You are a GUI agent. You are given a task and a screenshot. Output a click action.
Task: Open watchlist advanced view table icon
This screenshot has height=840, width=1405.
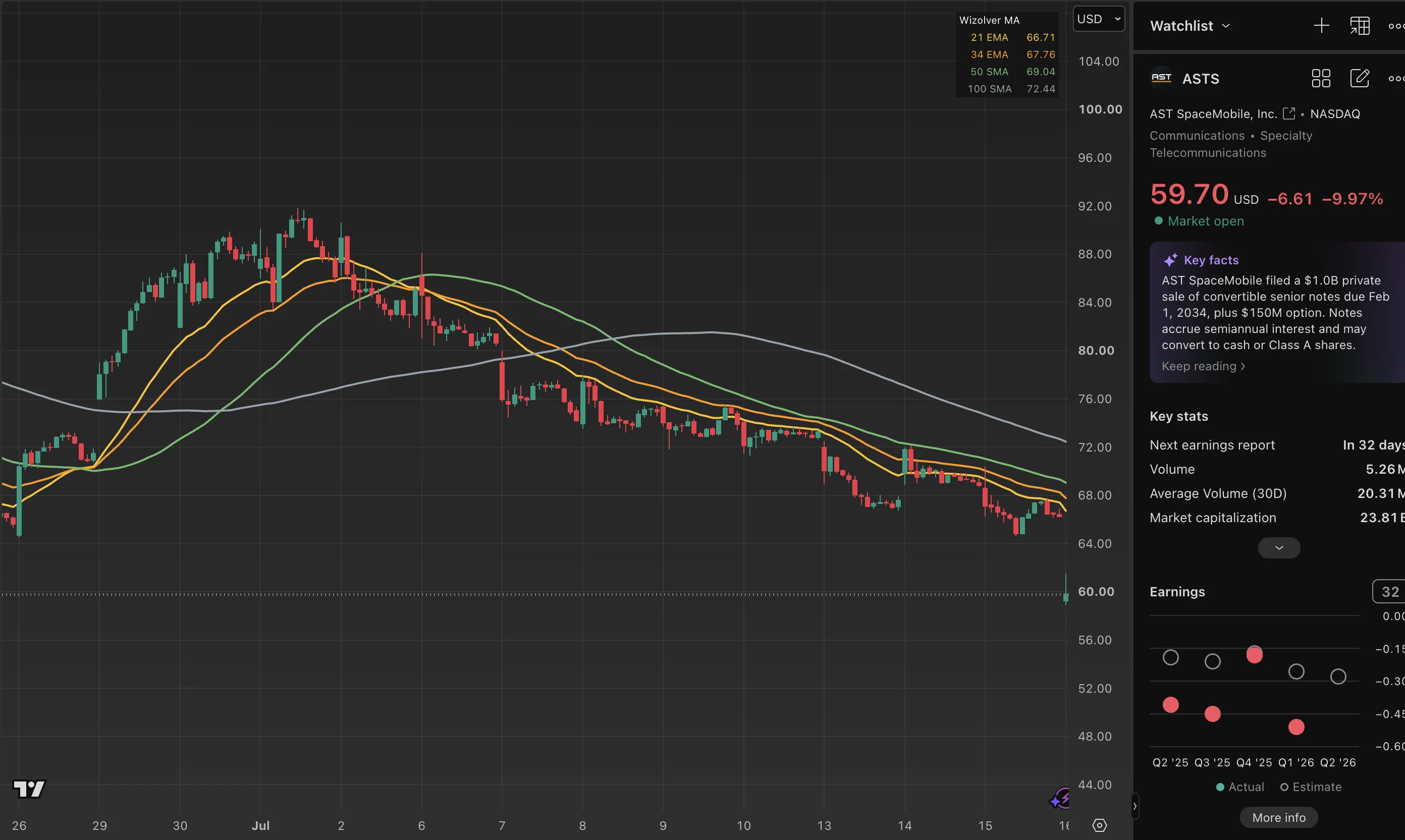(1360, 25)
